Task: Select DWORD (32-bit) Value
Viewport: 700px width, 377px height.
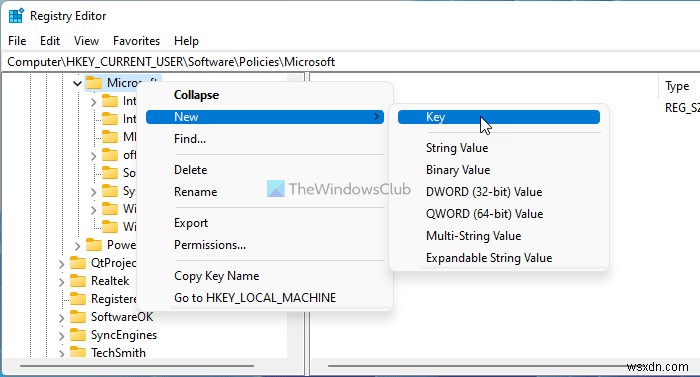Action: [x=484, y=192]
